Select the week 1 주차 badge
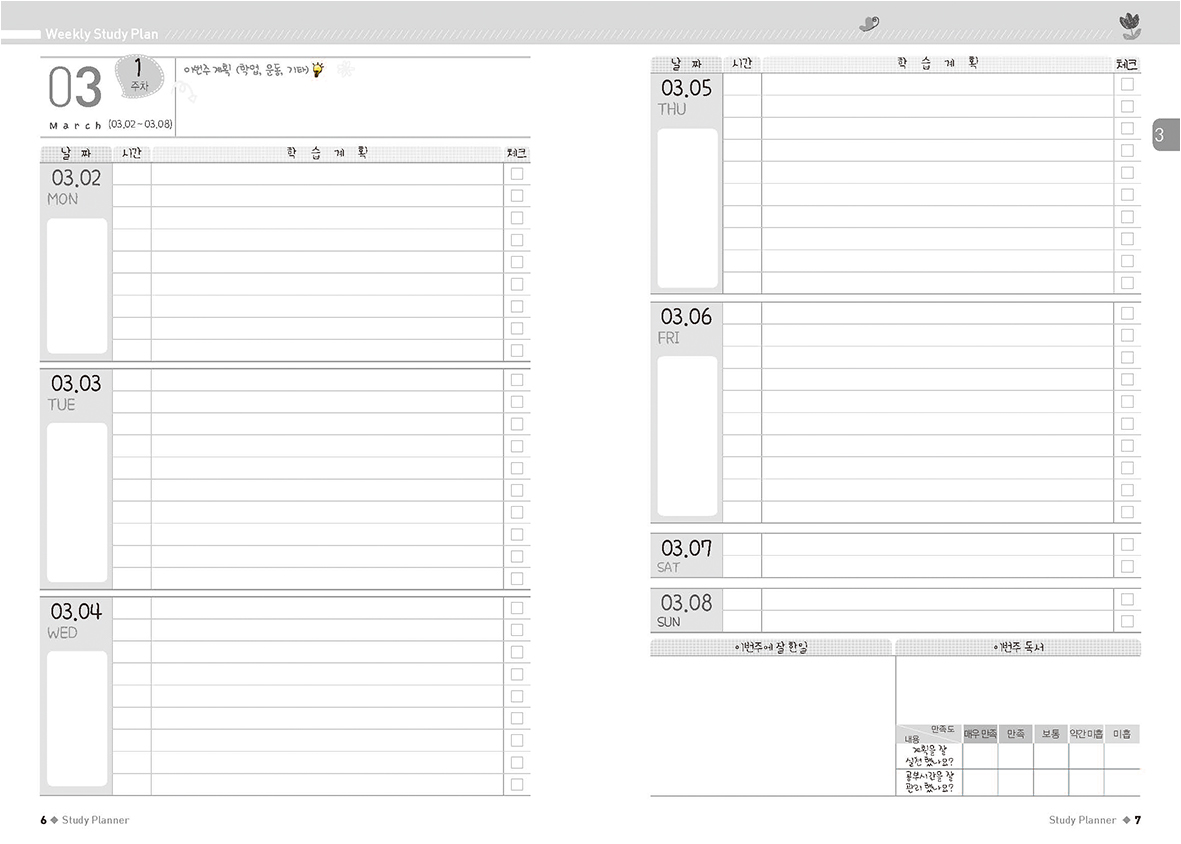The height and width of the screenshot is (844, 1181). tap(139, 77)
